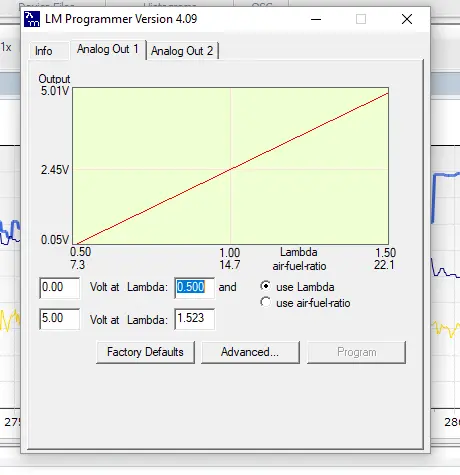Select the Analog Out 1 tab
The height and width of the screenshot is (475, 460).
pyautogui.click(x=108, y=49)
